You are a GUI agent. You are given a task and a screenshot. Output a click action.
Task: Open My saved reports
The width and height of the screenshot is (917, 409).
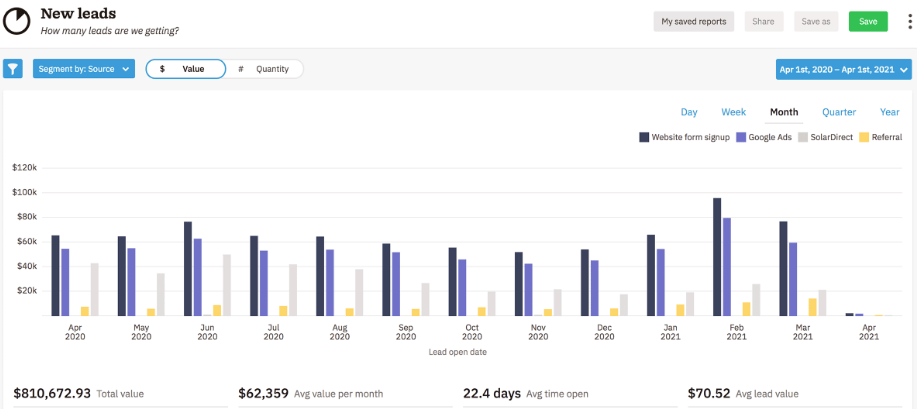coord(694,21)
